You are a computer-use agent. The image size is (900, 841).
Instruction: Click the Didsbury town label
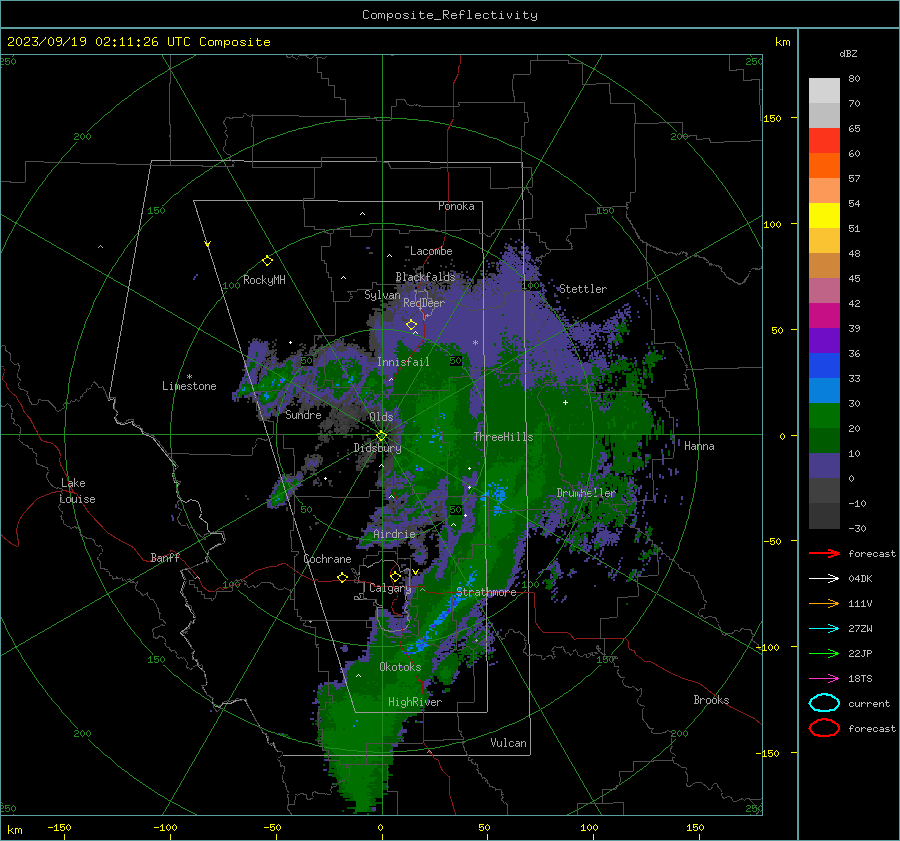coord(377,448)
